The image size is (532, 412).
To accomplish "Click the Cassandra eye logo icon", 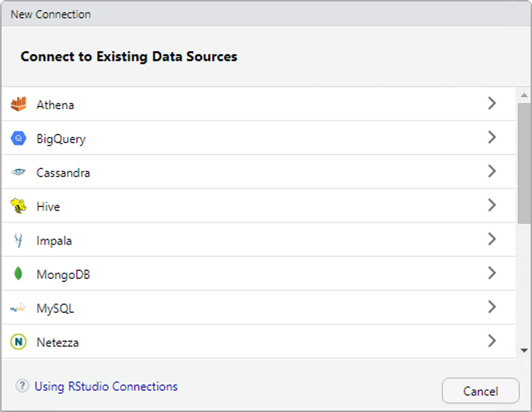I will click(18, 172).
